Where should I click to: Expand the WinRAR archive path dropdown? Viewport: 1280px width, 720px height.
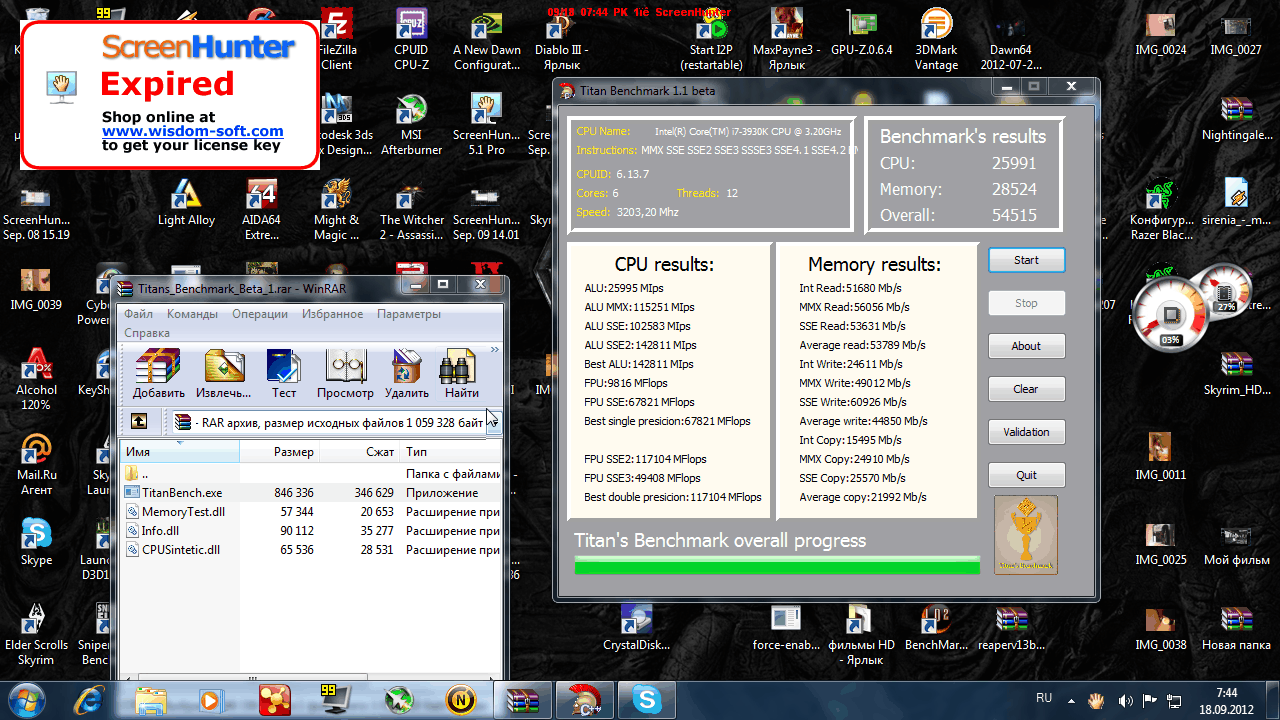[493, 423]
